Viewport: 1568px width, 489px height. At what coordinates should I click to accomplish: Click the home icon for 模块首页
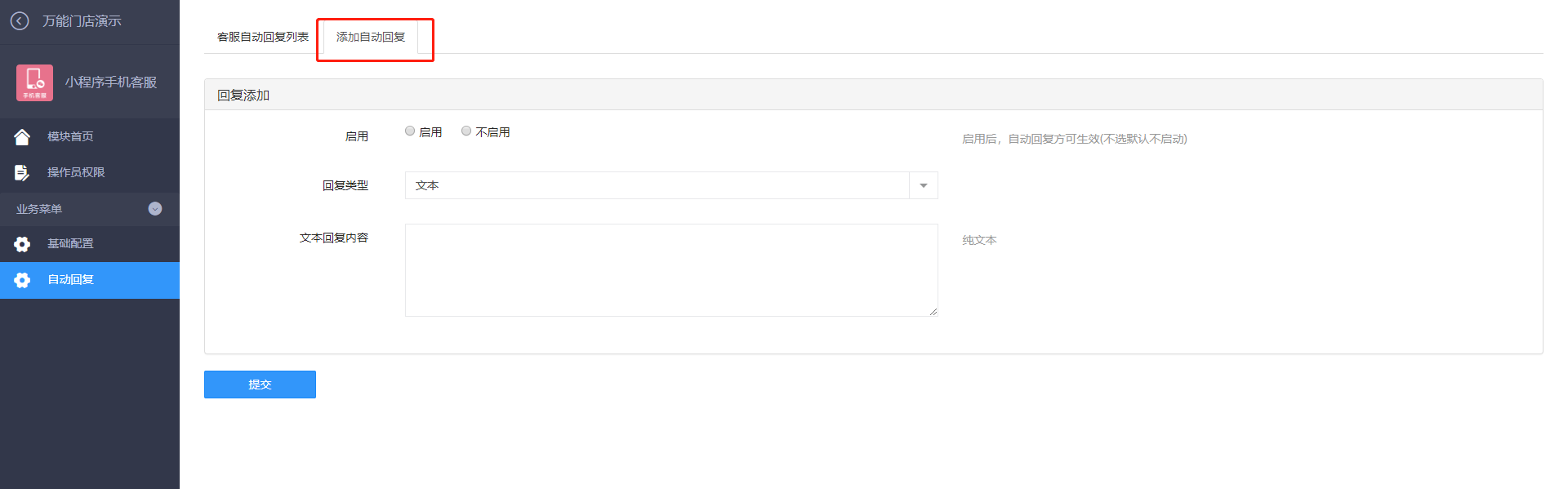click(22, 137)
